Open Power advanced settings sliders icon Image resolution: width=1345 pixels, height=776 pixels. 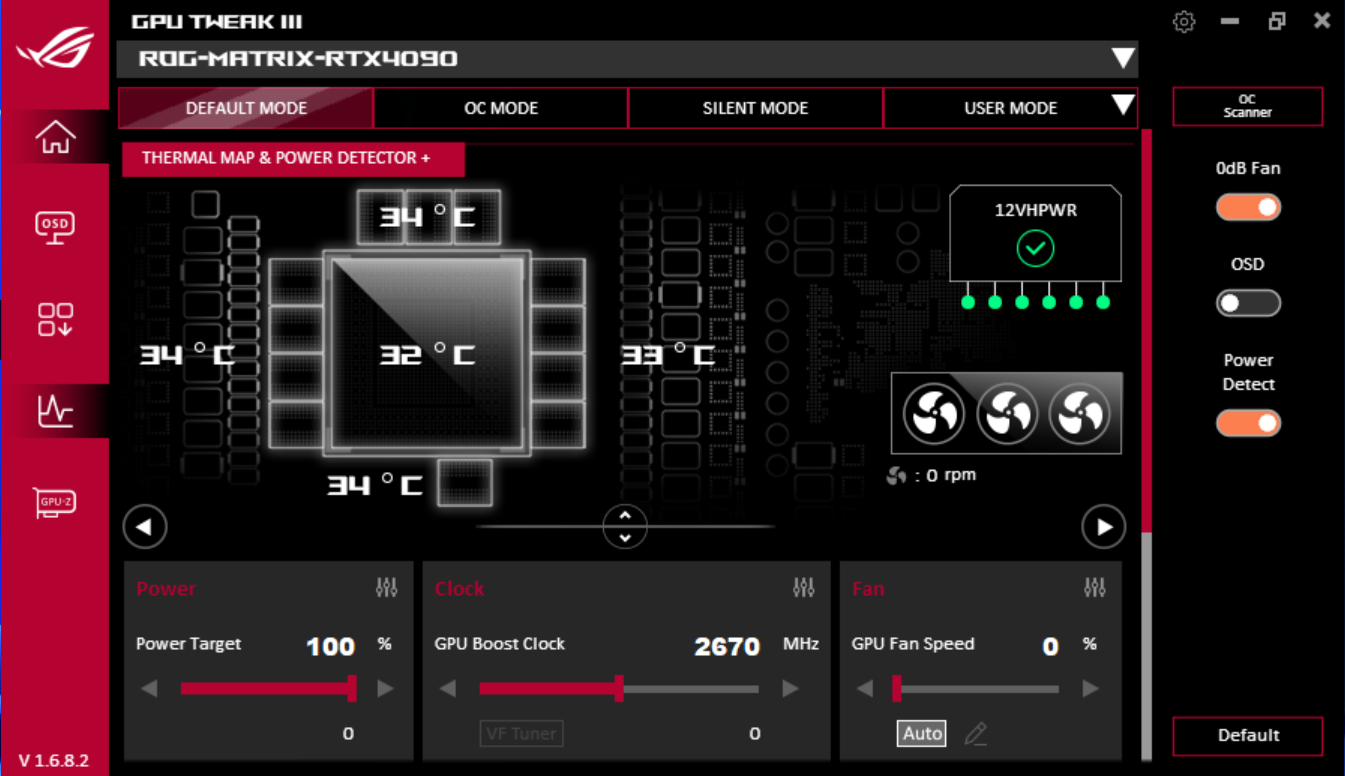pyautogui.click(x=387, y=588)
